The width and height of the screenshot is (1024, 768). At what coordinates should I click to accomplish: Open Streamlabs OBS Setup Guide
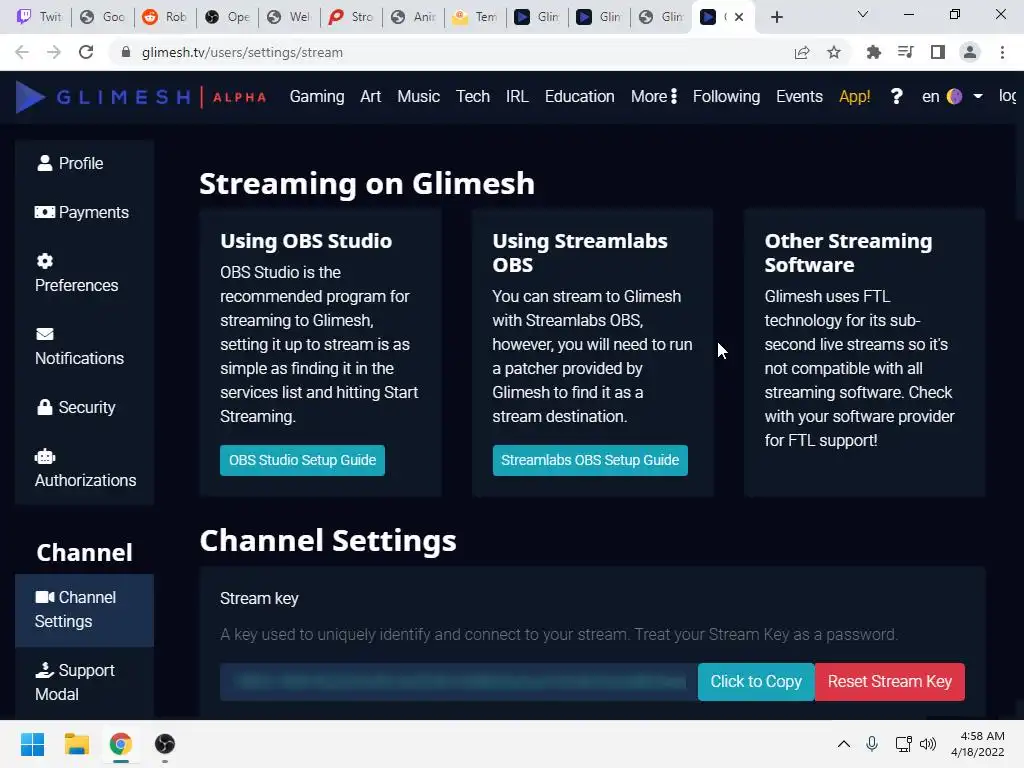point(590,460)
